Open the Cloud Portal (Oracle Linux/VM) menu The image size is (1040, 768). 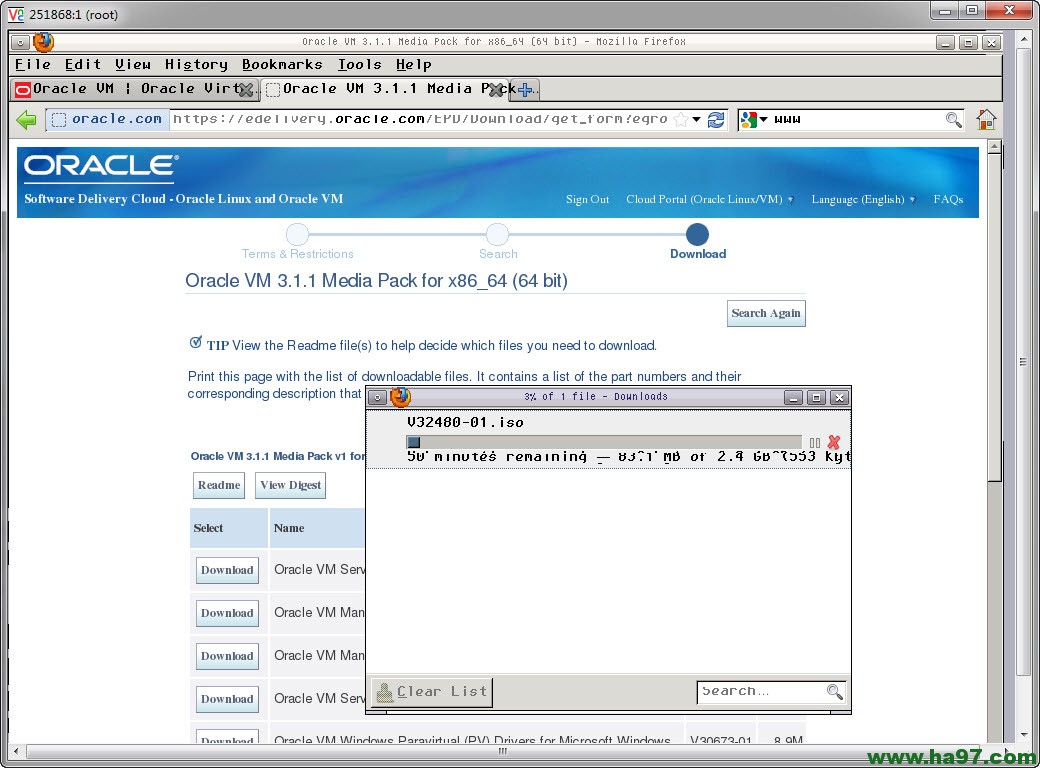[709, 199]
